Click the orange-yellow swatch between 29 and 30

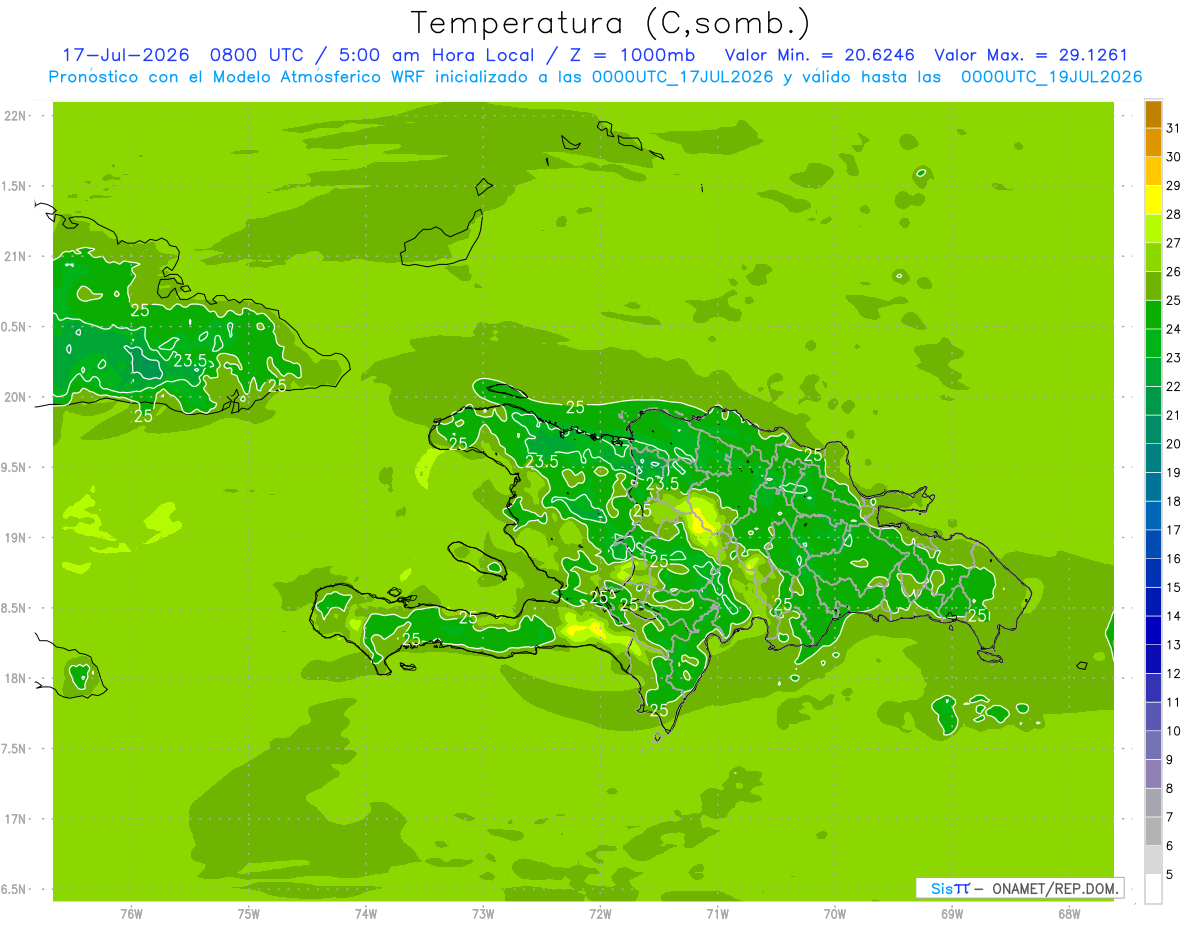tap(1153, 171)
